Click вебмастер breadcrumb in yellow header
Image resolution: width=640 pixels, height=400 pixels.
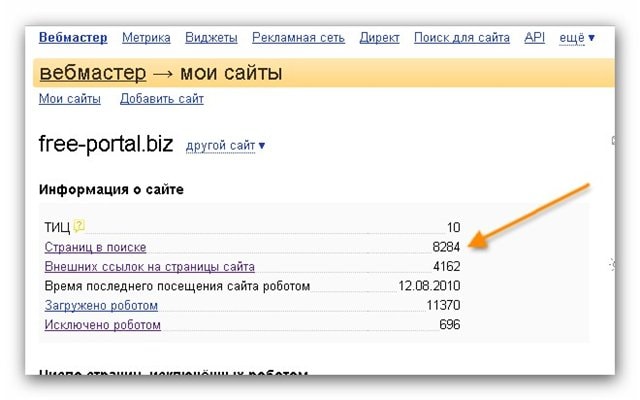[93, 73]
